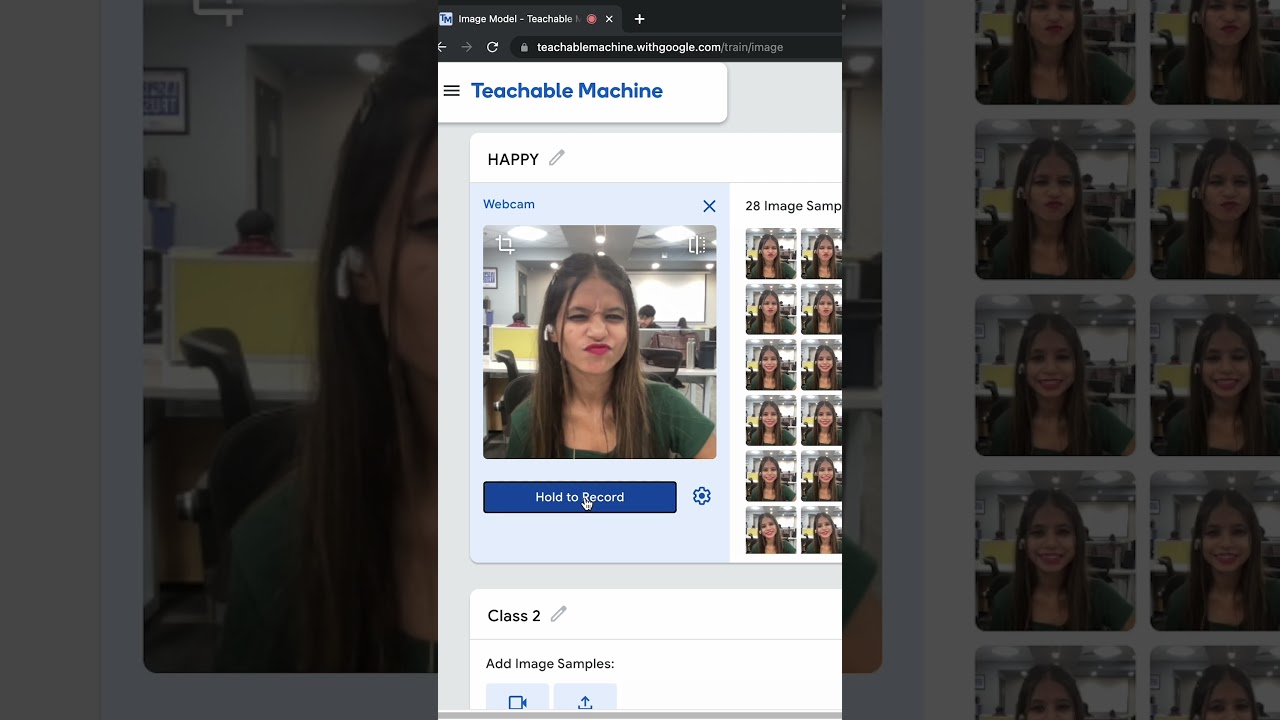Reload the Teachable Machine page
1280x720 pixels.
click(492, 47)
